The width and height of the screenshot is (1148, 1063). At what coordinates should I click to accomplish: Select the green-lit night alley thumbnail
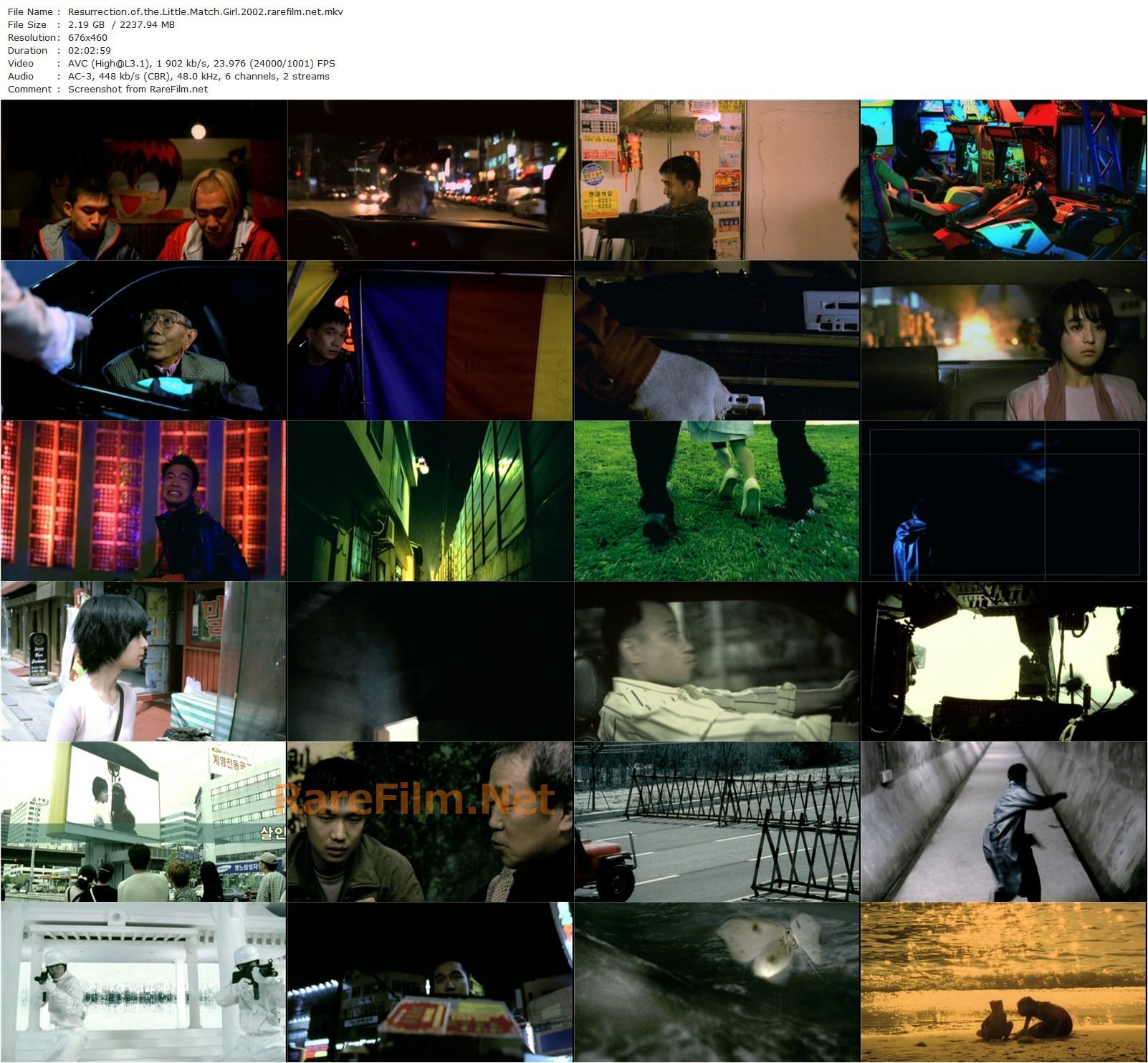[430, 501]
